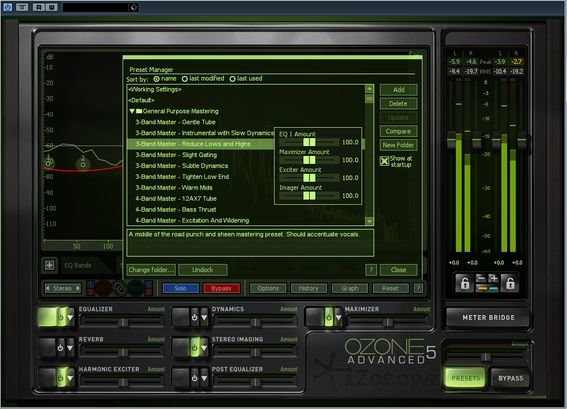
Task: Toggle the Reverb module power button
Action: (x=60, y=348)
